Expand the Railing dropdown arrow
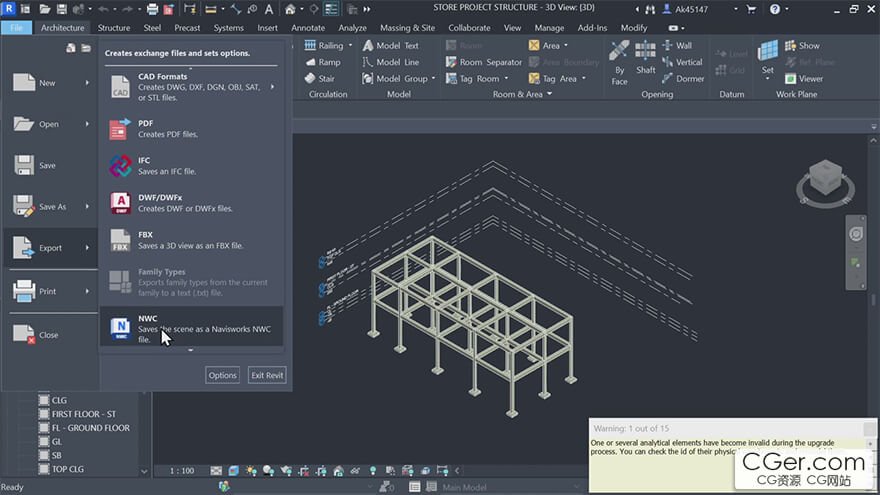Image resolution: width=880 pixels, height=495 pixels. tap(351, 45)
